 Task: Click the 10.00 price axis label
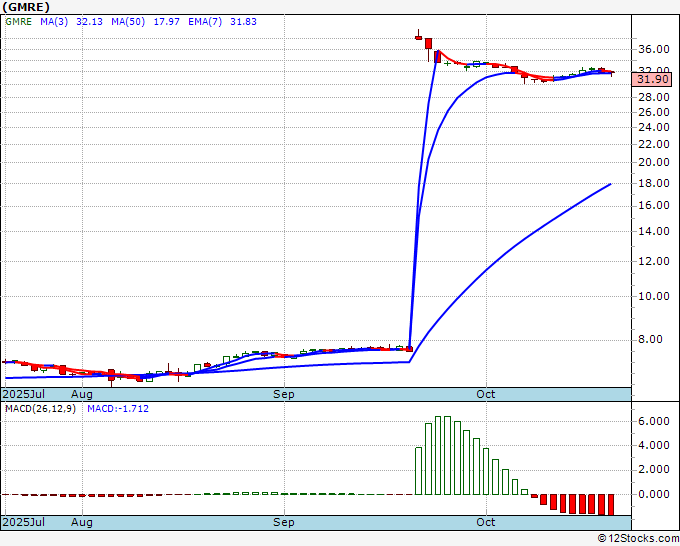pos(654,296)
